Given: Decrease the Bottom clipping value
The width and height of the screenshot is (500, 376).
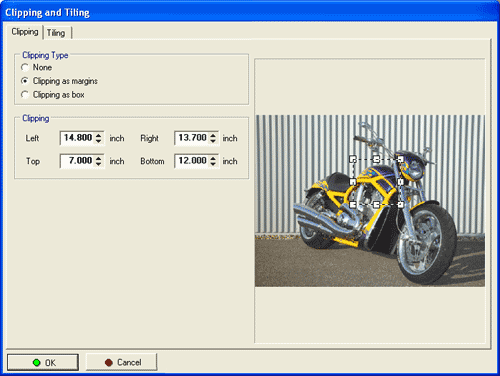Looking at the screenshot, I should click(213, 164).
